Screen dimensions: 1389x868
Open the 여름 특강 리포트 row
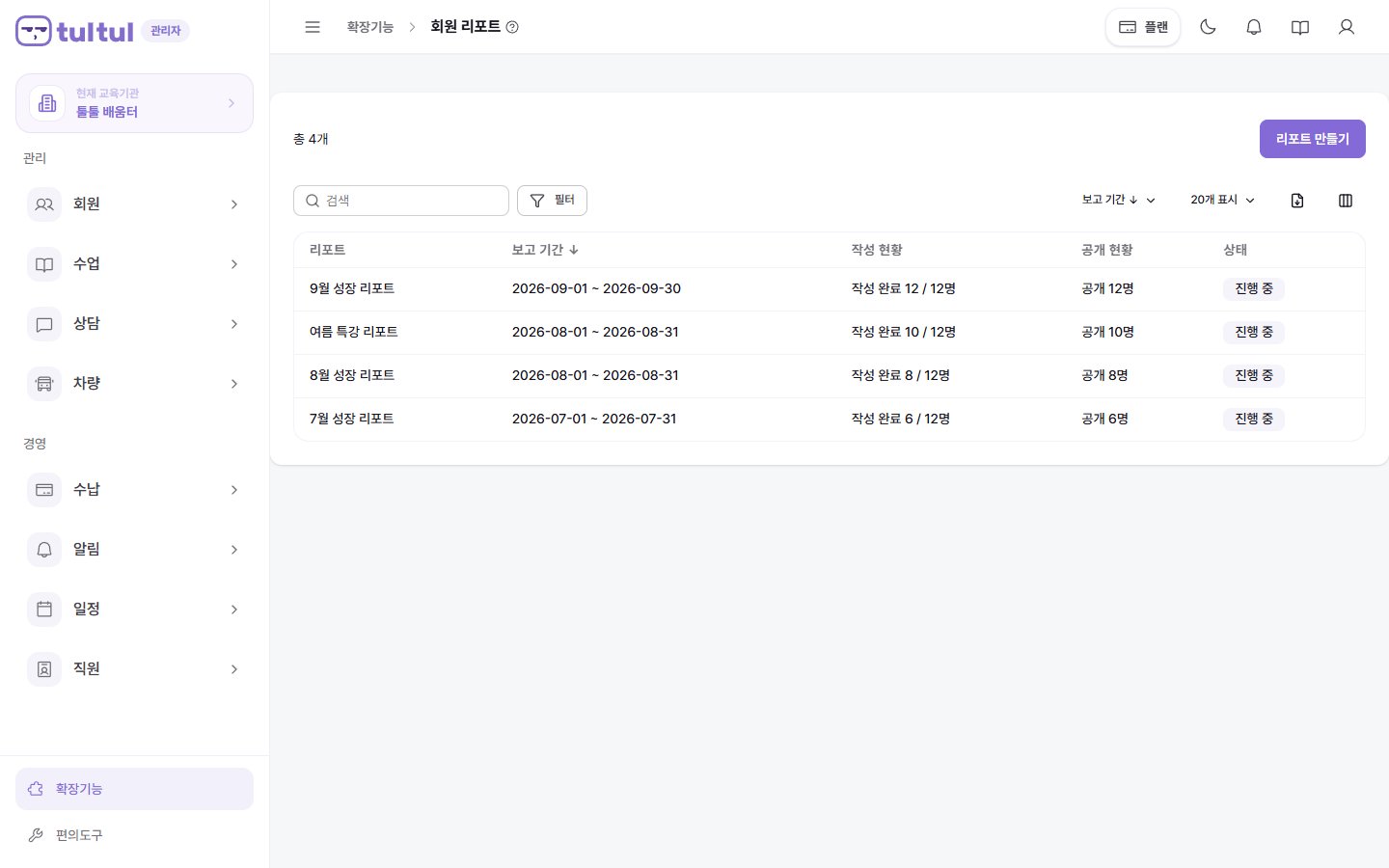coord(830,333)
